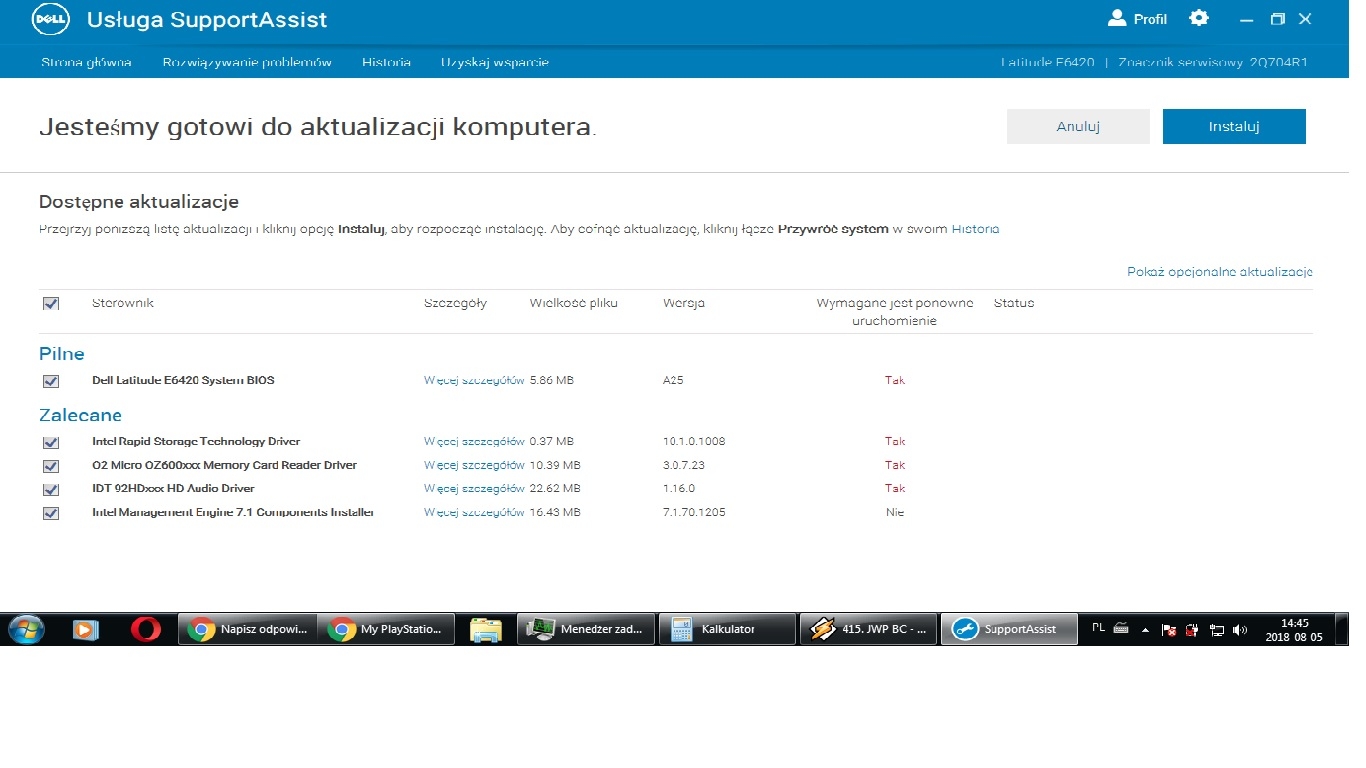Click the Zalecane section heading

pos(80,415)
